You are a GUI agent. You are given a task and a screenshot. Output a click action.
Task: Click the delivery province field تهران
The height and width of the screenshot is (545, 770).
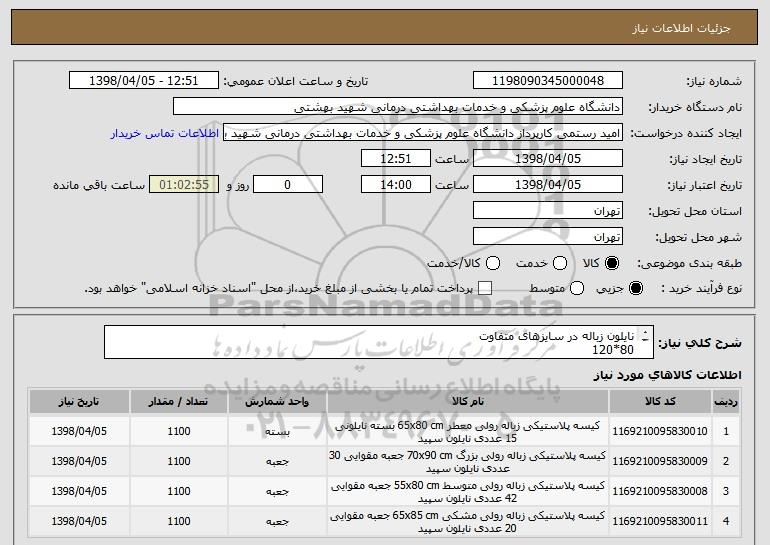point(548,211)
